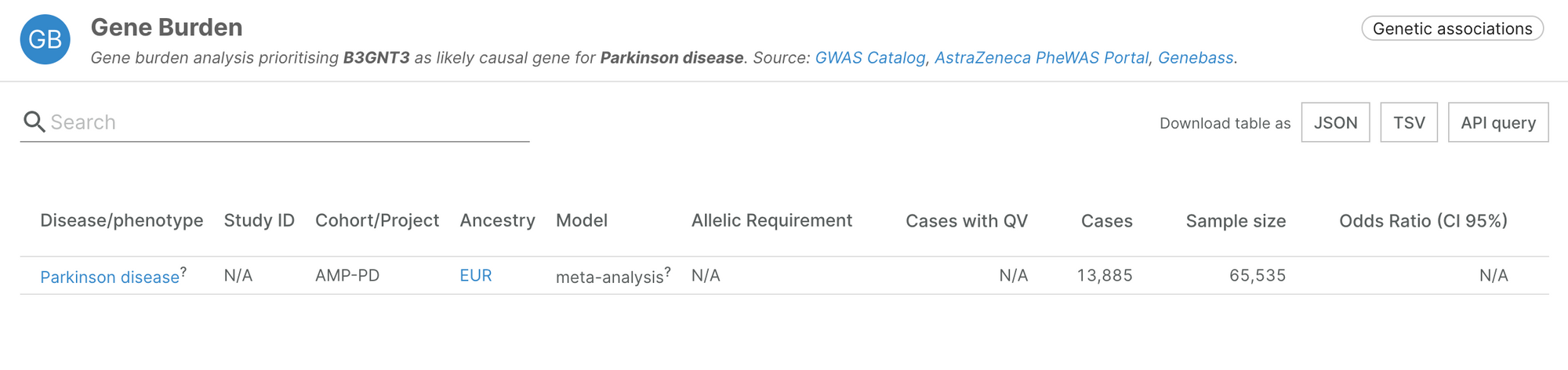Click the question mark beside Parkinson disease
Screen dimensions: 1568x370
(183, 271)
